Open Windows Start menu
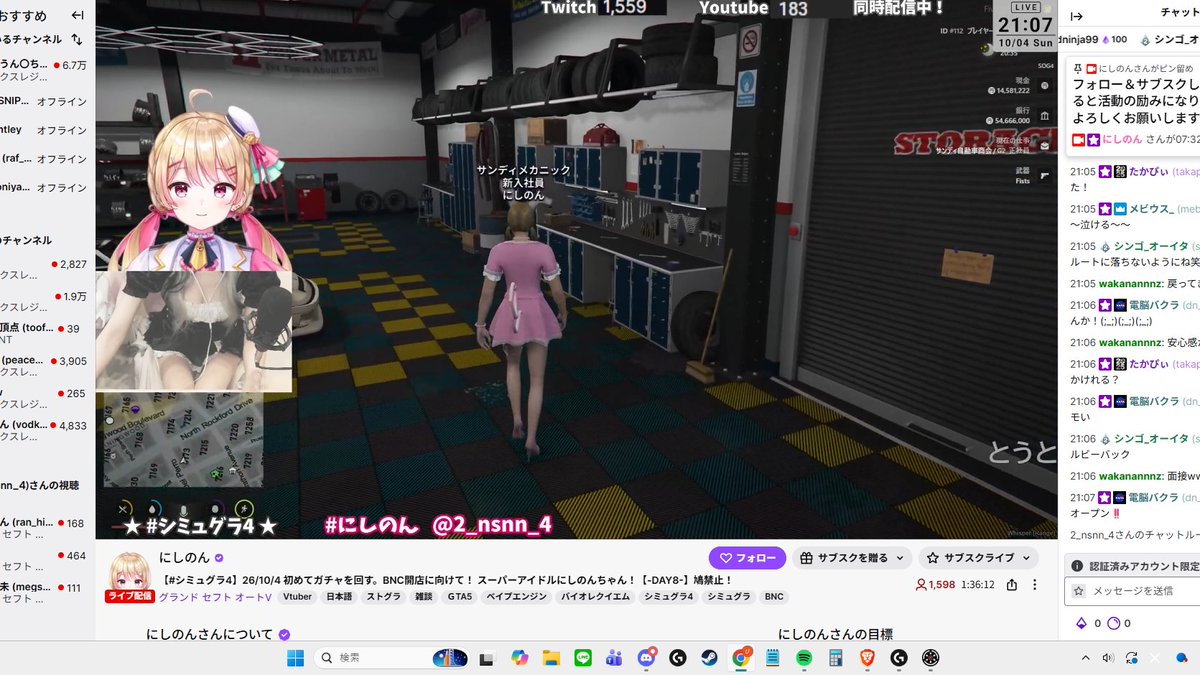 click(x=296, y=657)
